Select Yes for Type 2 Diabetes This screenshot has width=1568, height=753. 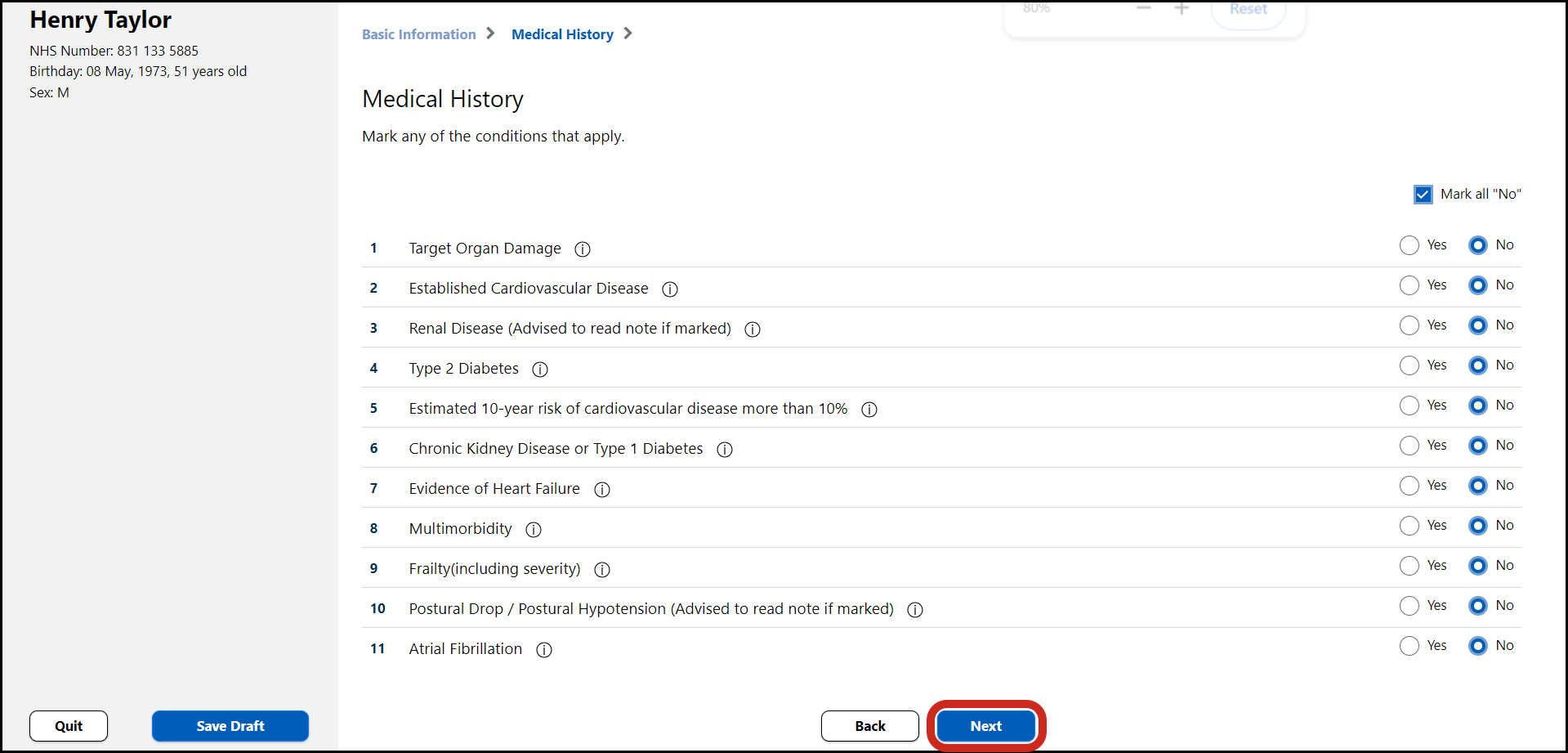(1409, 365)
